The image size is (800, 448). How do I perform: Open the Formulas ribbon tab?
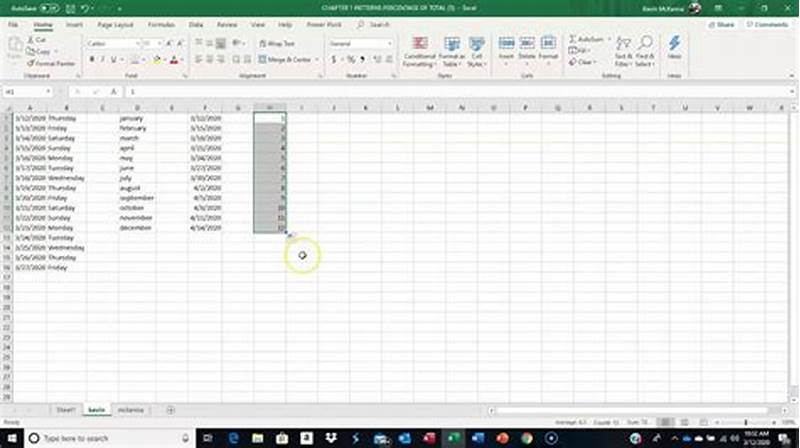click(x=161, y=24)
